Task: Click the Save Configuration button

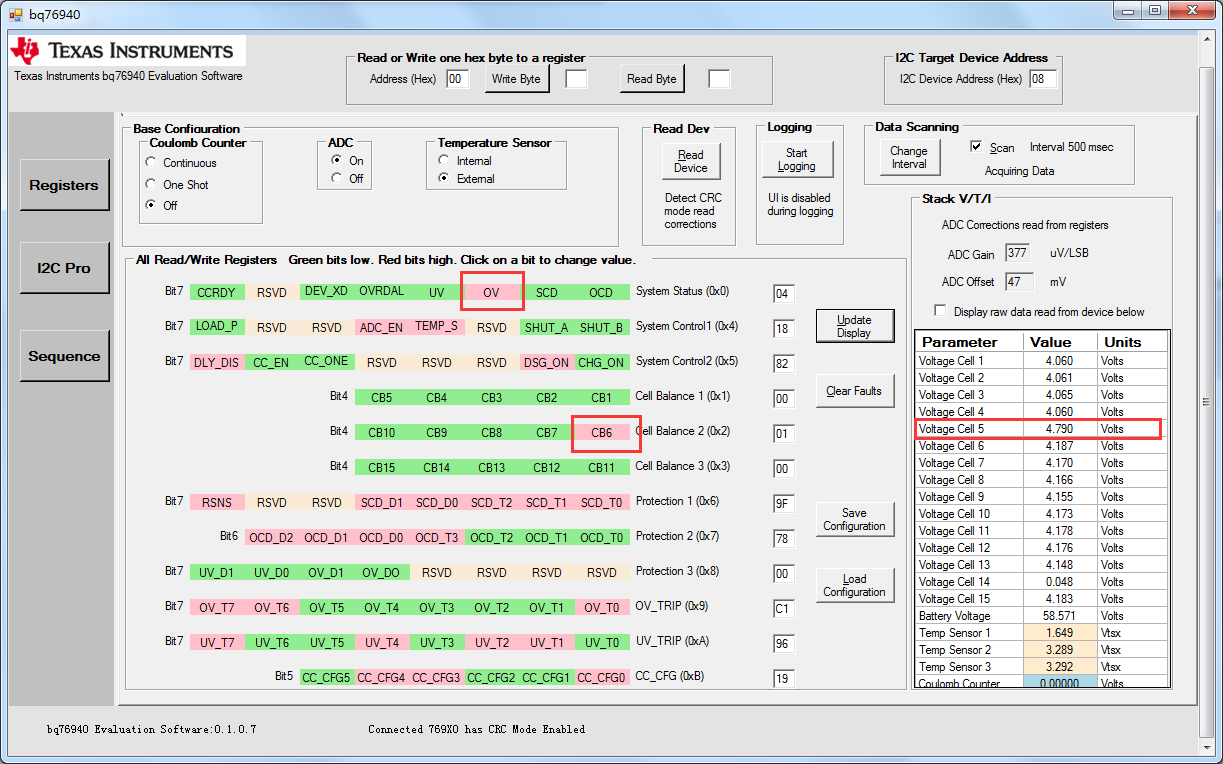Action: (854, 519)
